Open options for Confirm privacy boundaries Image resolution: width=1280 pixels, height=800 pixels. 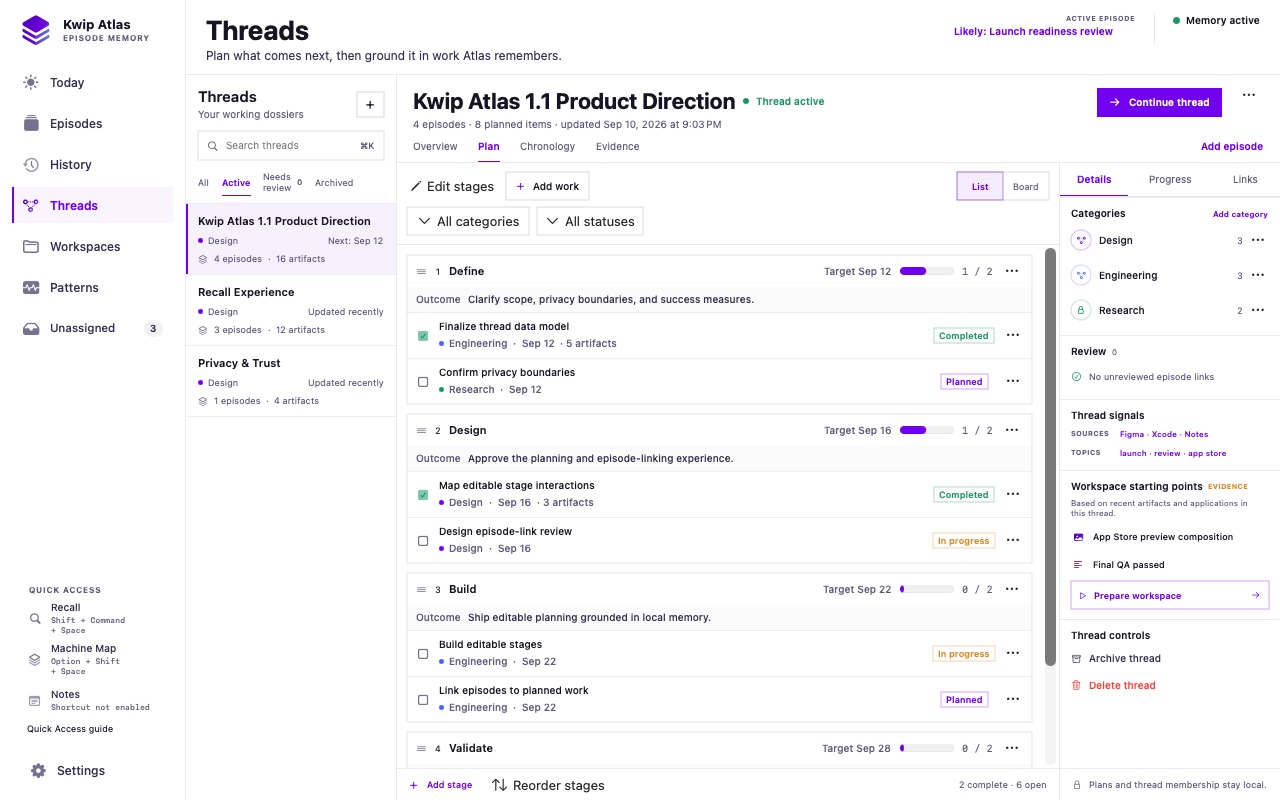[x=1012, y=381]
